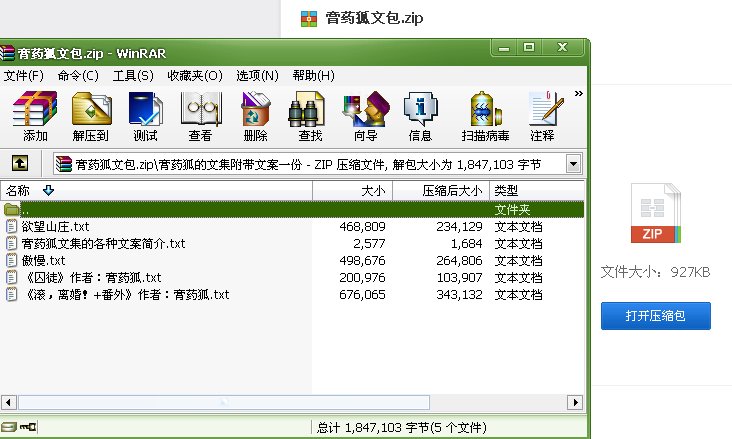Image resolution: width=732 pixels, height=439 pixels.
Task: Click the 删除 (Delete) toolbar icon
Action: 255,109
